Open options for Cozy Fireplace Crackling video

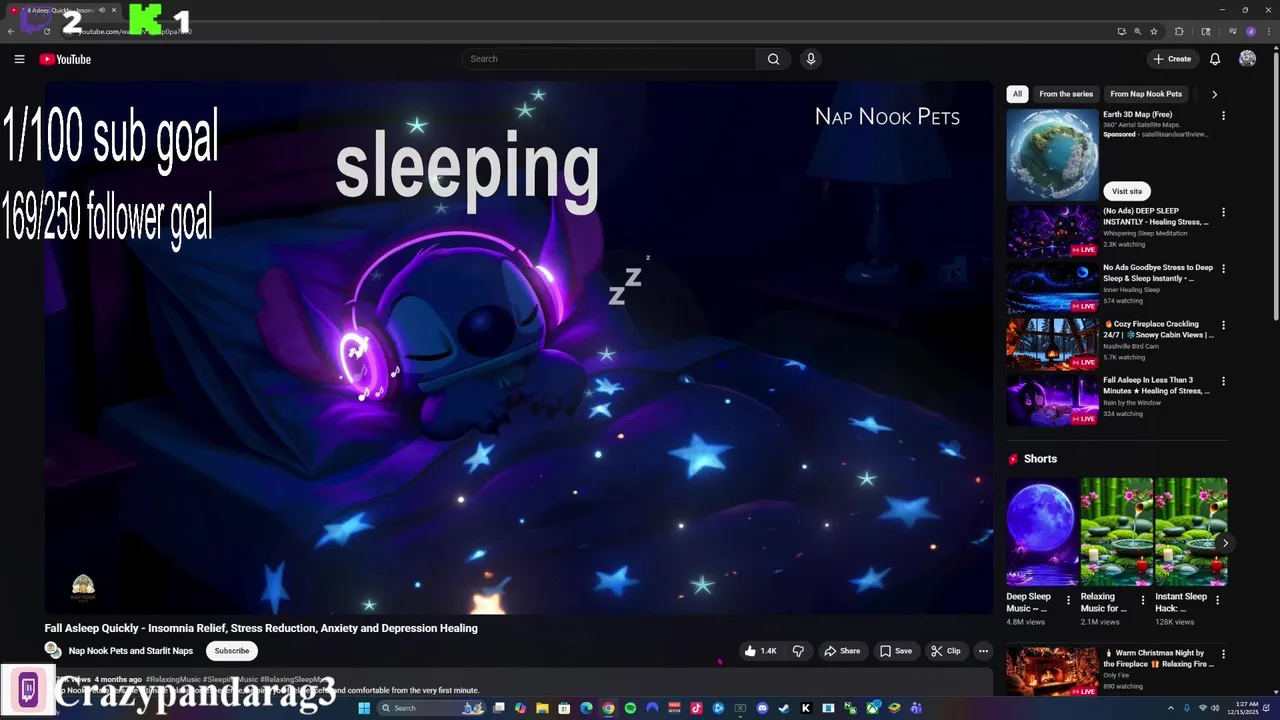click(x=1223, y=325)
